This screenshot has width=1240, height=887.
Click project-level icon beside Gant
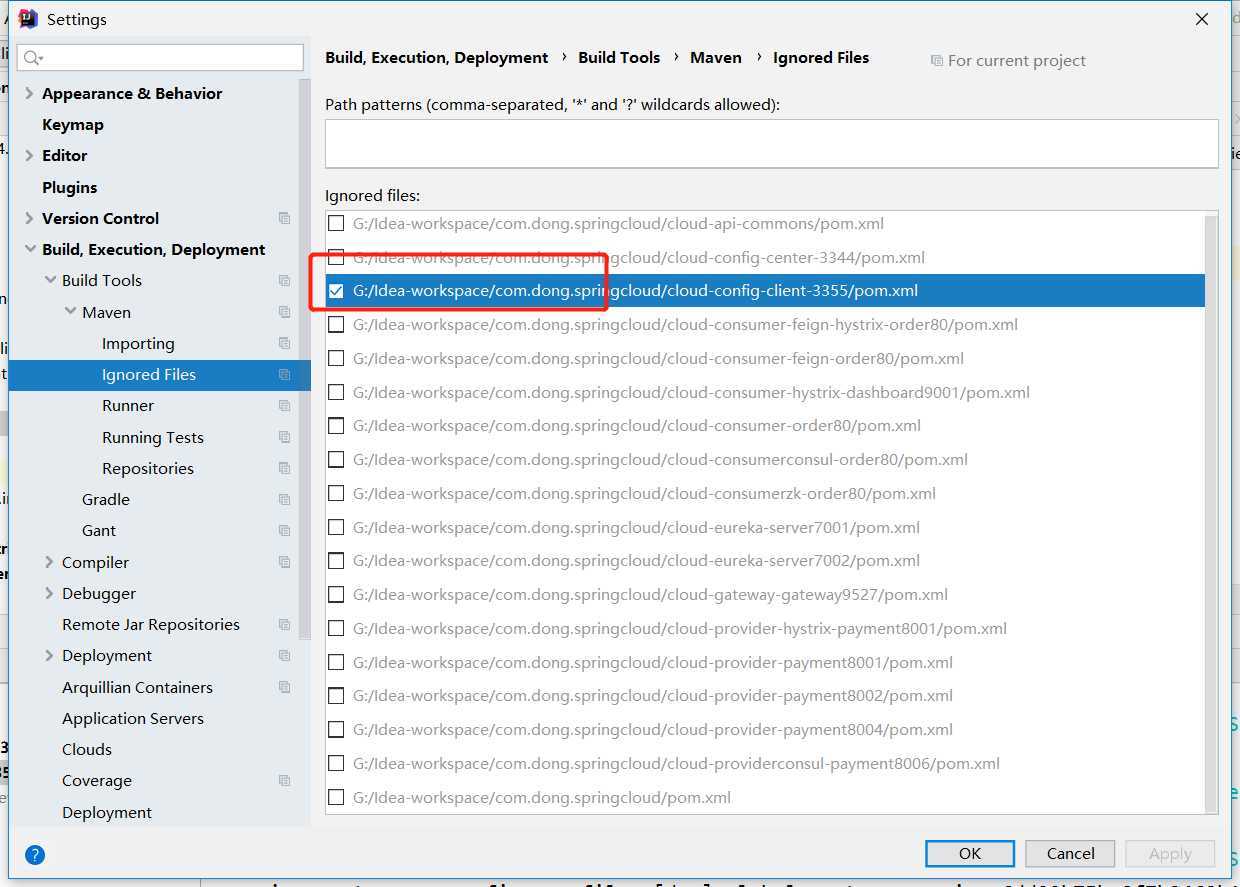pos(285,531)
